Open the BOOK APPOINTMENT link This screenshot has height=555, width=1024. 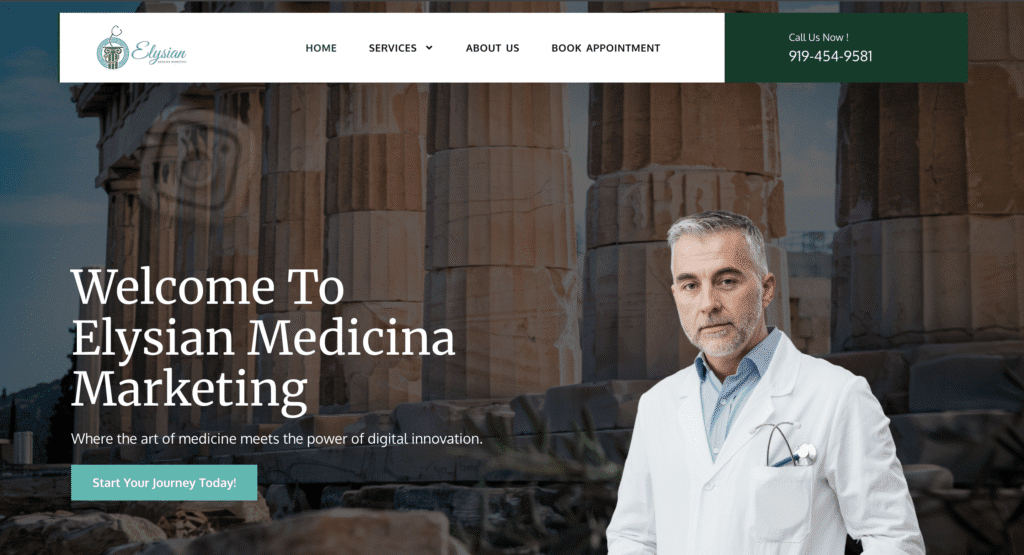click(x=605, y=48)
